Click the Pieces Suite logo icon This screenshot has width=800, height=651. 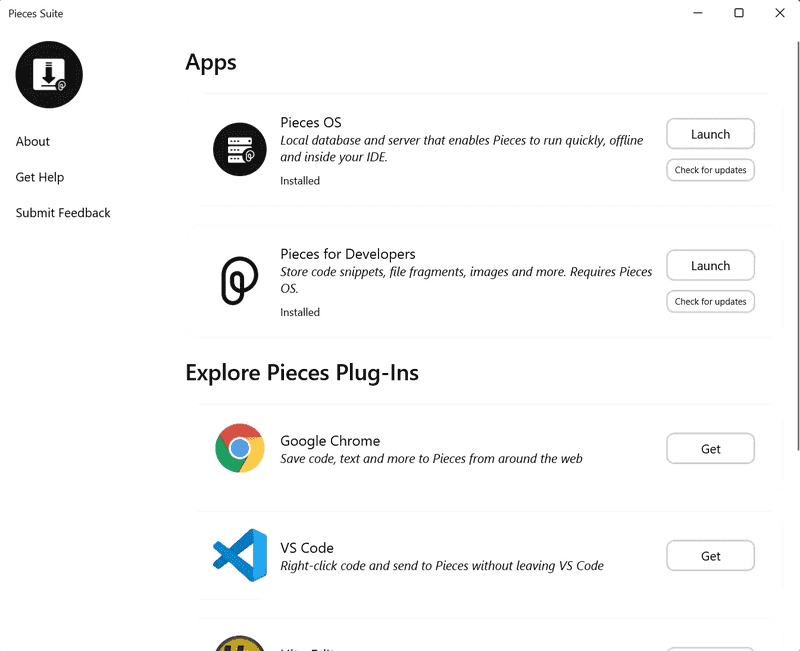(x=48, y=74)
